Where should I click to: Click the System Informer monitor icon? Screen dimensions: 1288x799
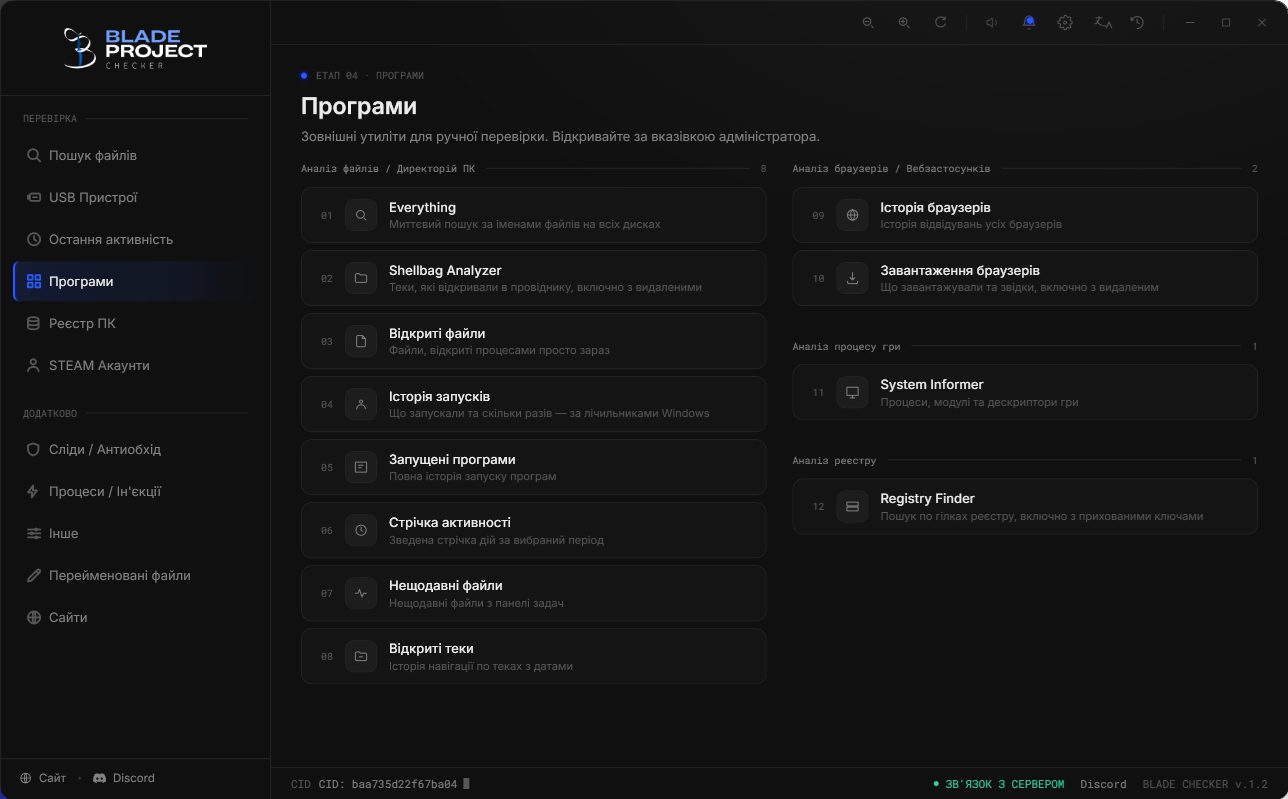pyautogui.click(x=853, y=392)
